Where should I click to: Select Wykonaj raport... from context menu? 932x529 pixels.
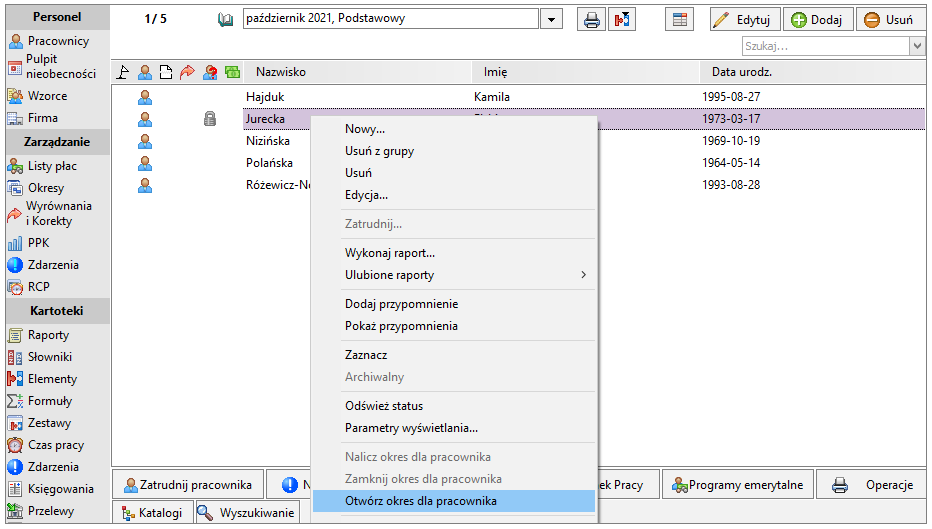(x=390, y=253)
